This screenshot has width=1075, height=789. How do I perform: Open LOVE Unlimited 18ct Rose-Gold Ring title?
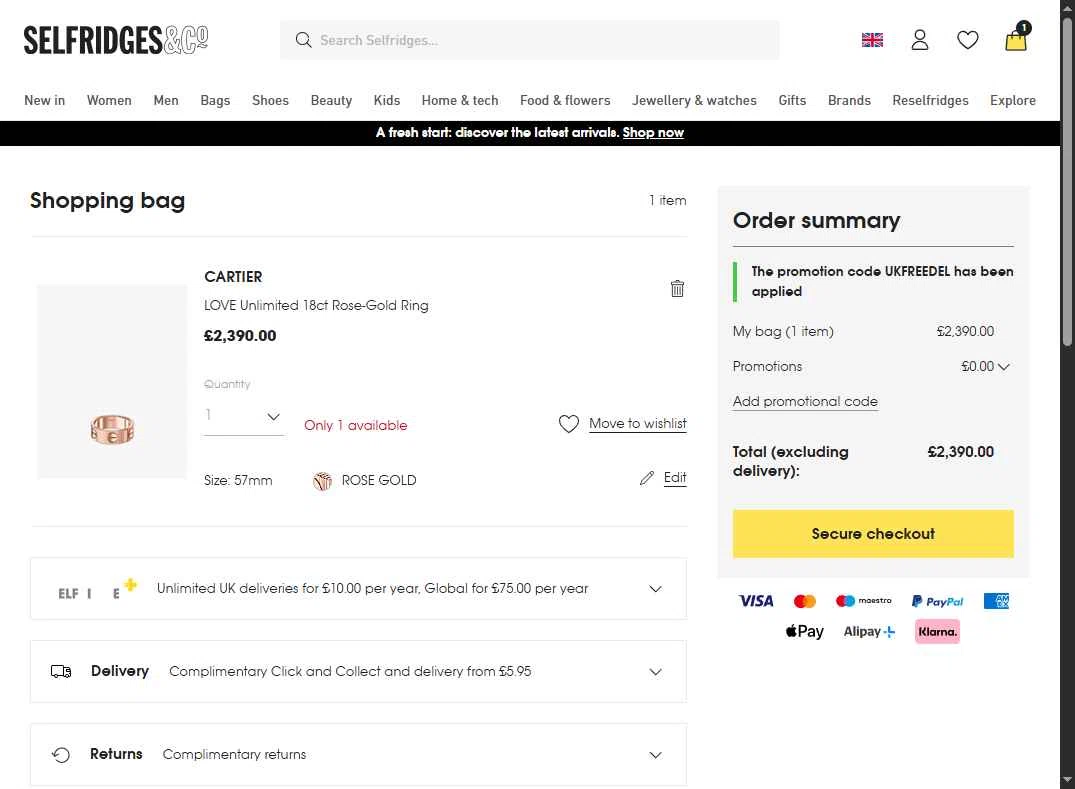pos(316,306)
